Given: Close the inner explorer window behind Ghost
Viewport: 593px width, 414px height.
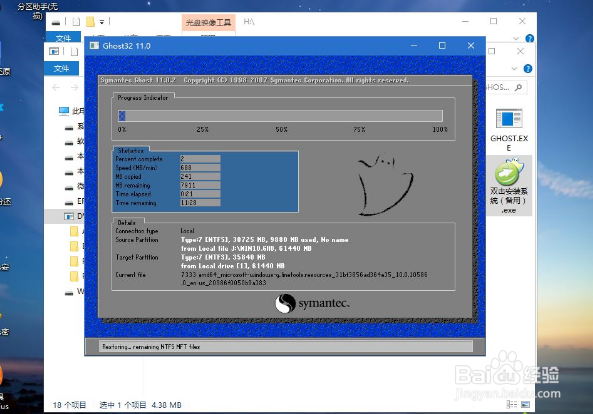Looking at the screenshot, I should [x=520, y=51].
